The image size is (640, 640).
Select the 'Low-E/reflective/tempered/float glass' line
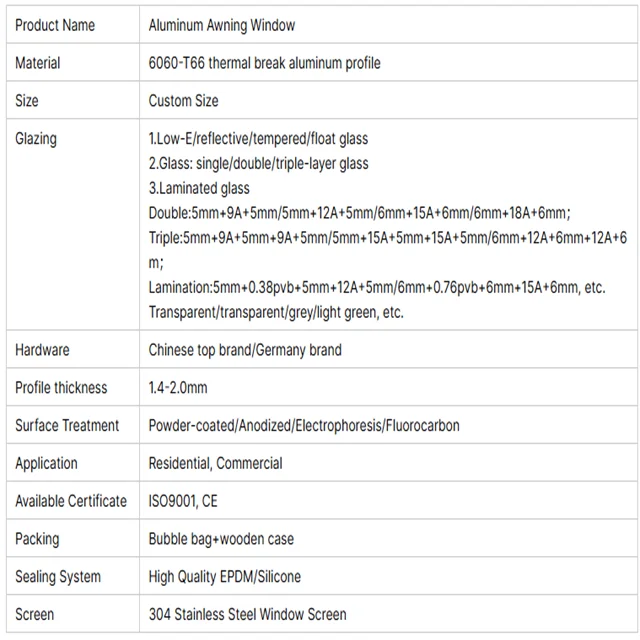pyautogui.click(x=258, y=139)
